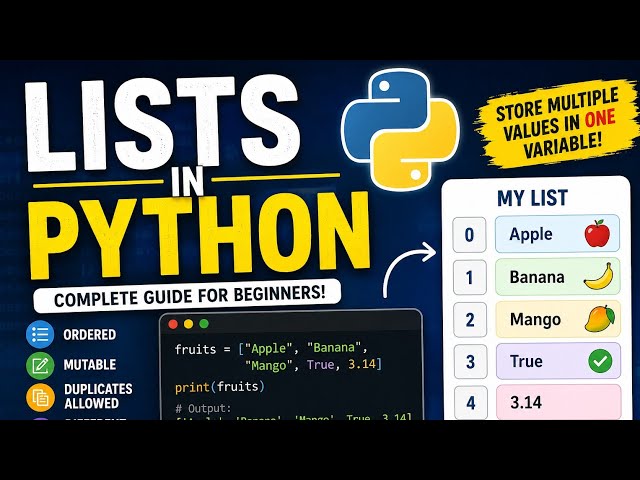Click the word IN between titles

(187, 182)
